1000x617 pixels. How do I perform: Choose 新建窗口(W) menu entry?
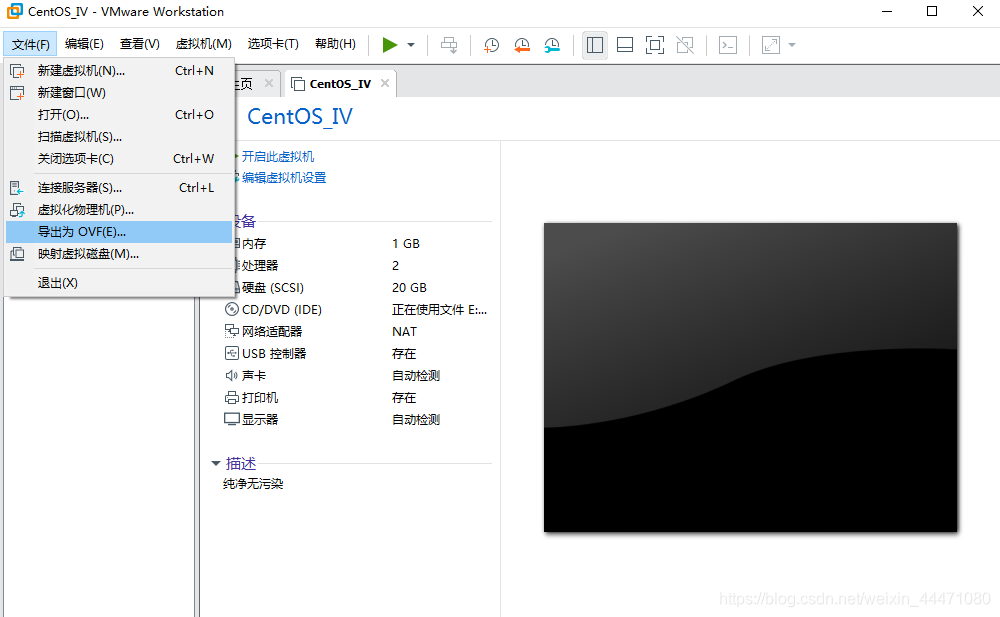point(119,93)
